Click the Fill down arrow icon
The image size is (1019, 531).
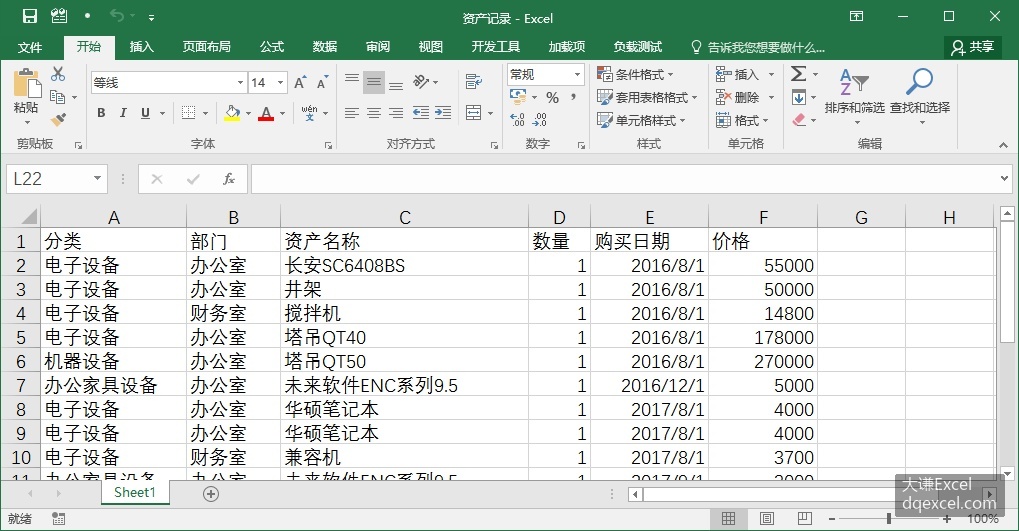799,97
